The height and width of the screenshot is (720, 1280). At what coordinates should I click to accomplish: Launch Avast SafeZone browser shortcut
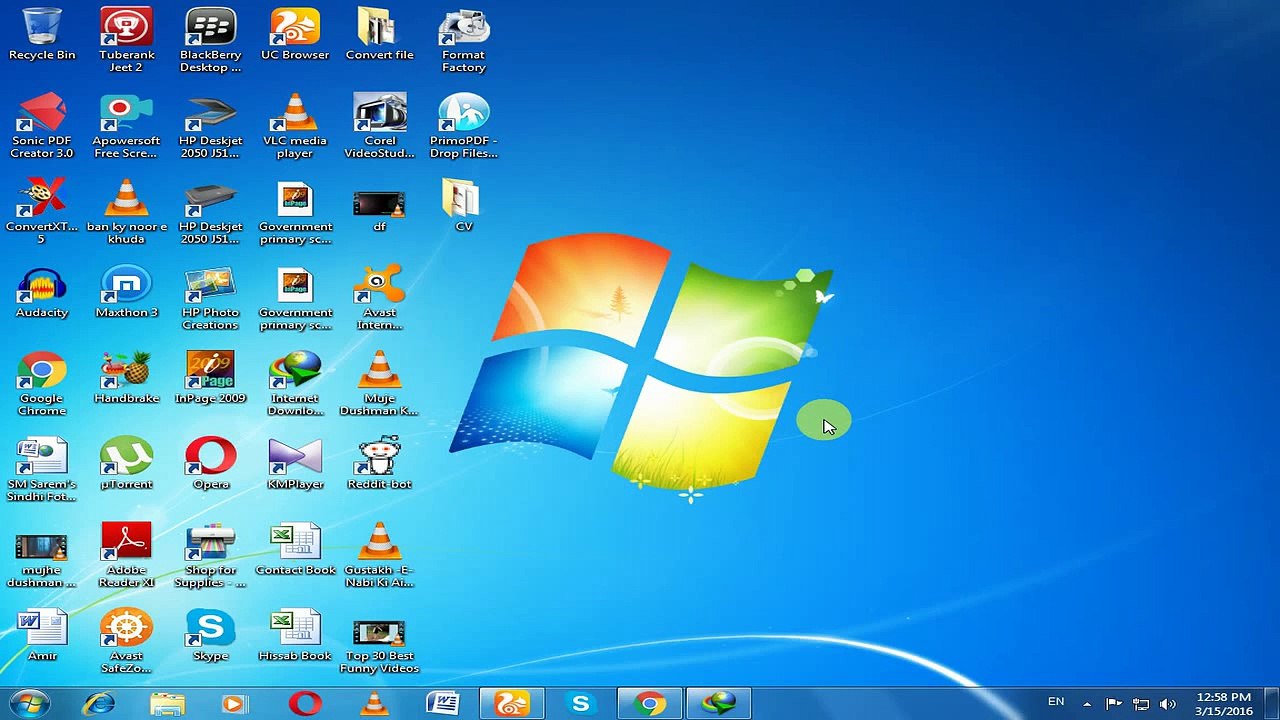[126, 641]
